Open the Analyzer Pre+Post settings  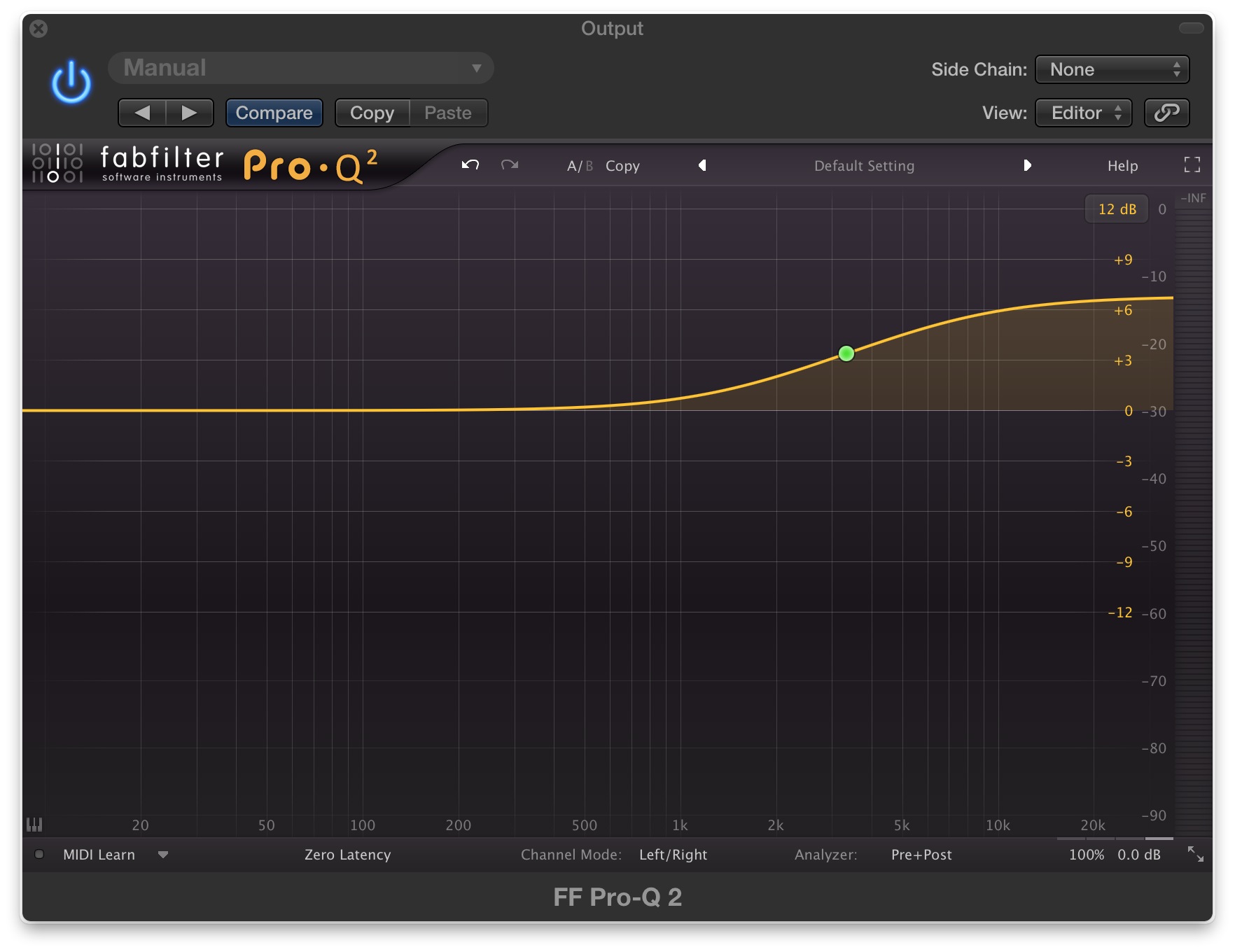[921, 855]
